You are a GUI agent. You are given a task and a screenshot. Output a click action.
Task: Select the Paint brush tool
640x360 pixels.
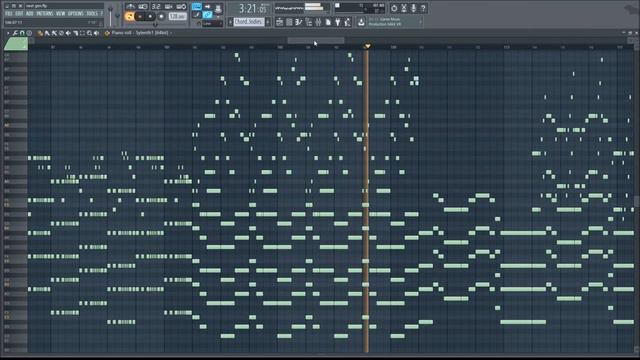click(47, 33)
